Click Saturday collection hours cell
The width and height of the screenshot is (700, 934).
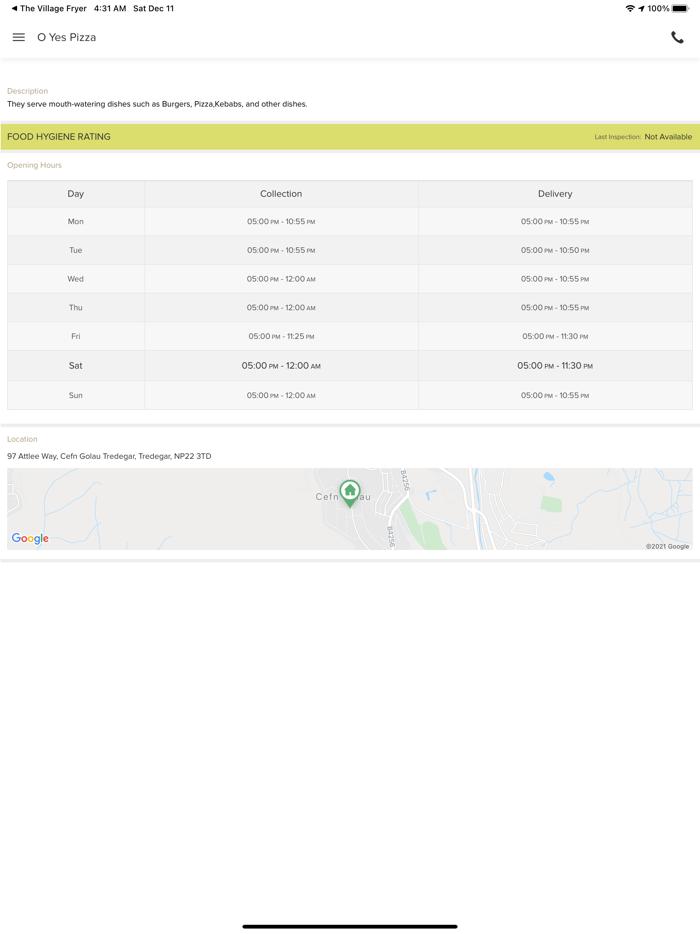click(x=281, y=366)
